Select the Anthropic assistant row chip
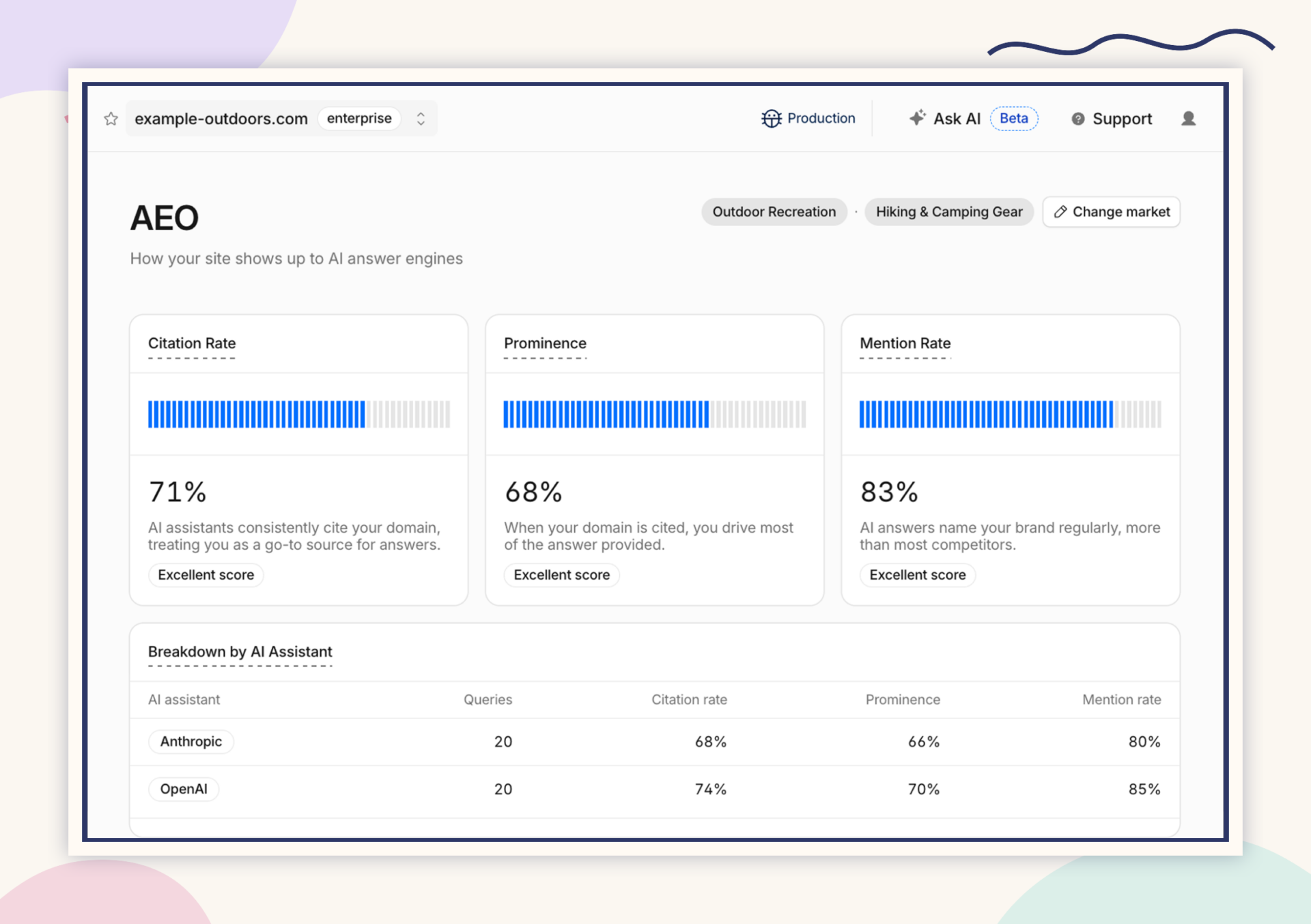Image resolution: width=1311 pixels, height=924 pixels. click(x=191, y=742)
